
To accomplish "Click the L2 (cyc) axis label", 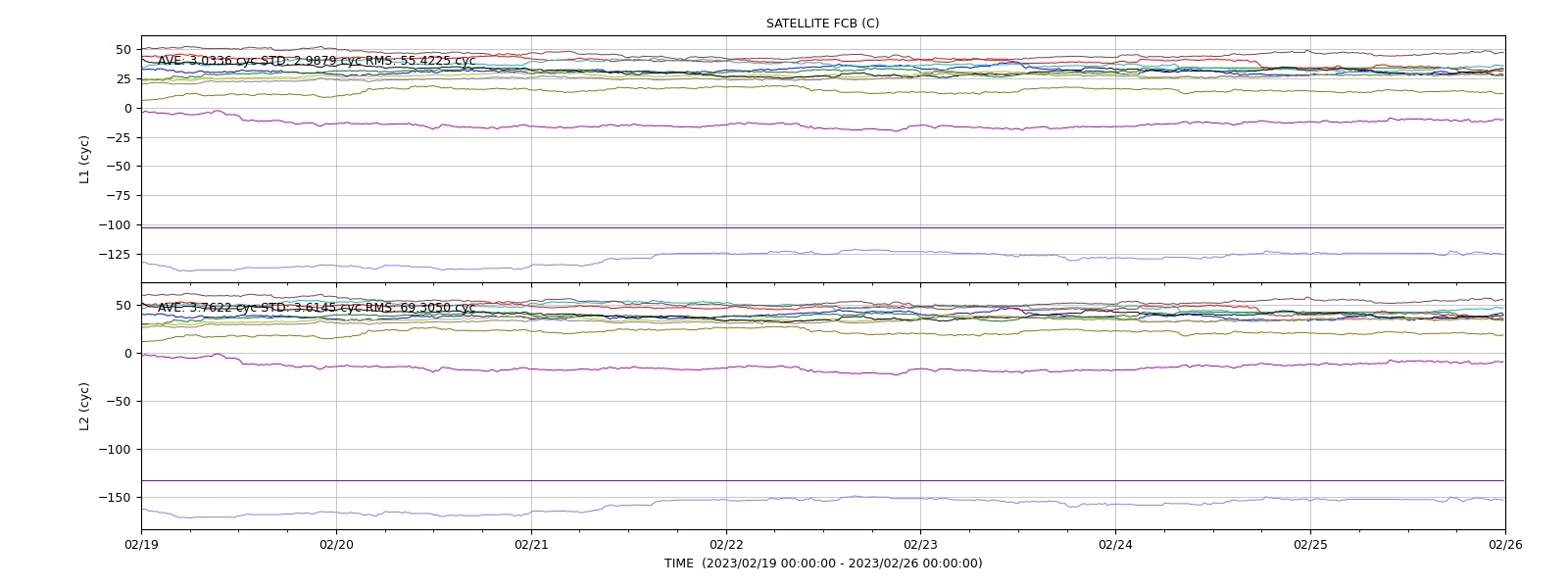I will click(x=85, y=406).
